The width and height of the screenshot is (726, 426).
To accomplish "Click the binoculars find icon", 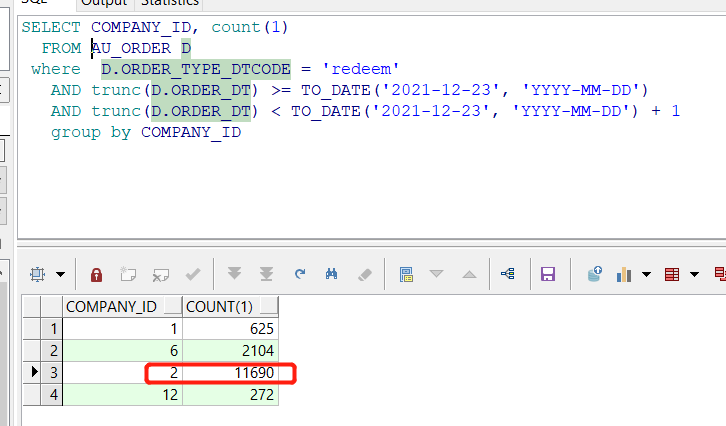I will [x=332, y=274].
